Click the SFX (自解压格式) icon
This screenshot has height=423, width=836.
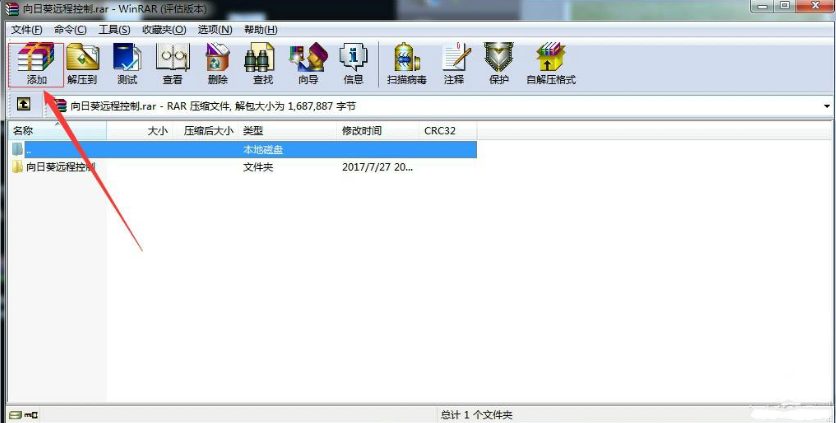(x=551, y=64)
